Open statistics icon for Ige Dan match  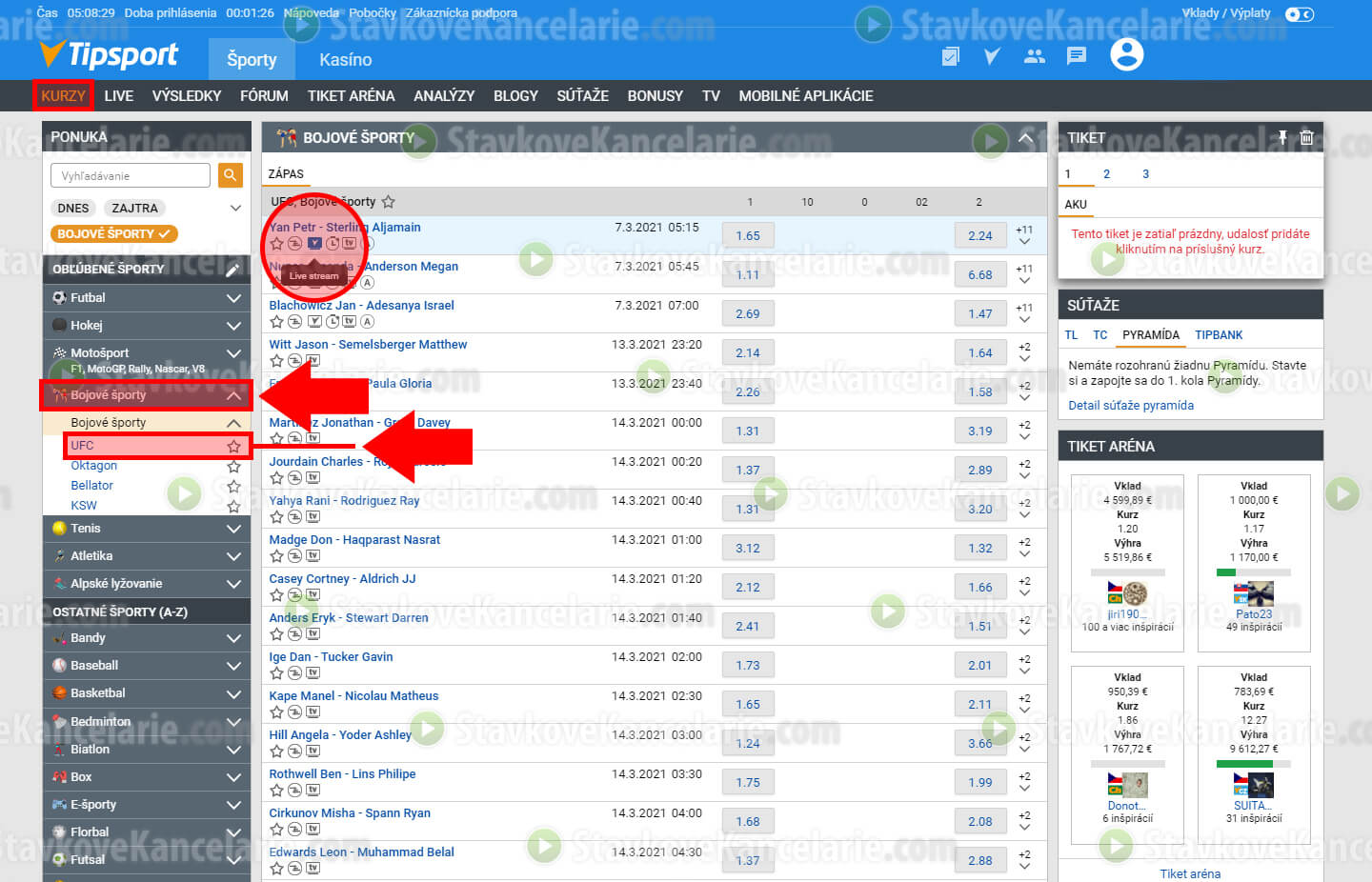(294, 672)
